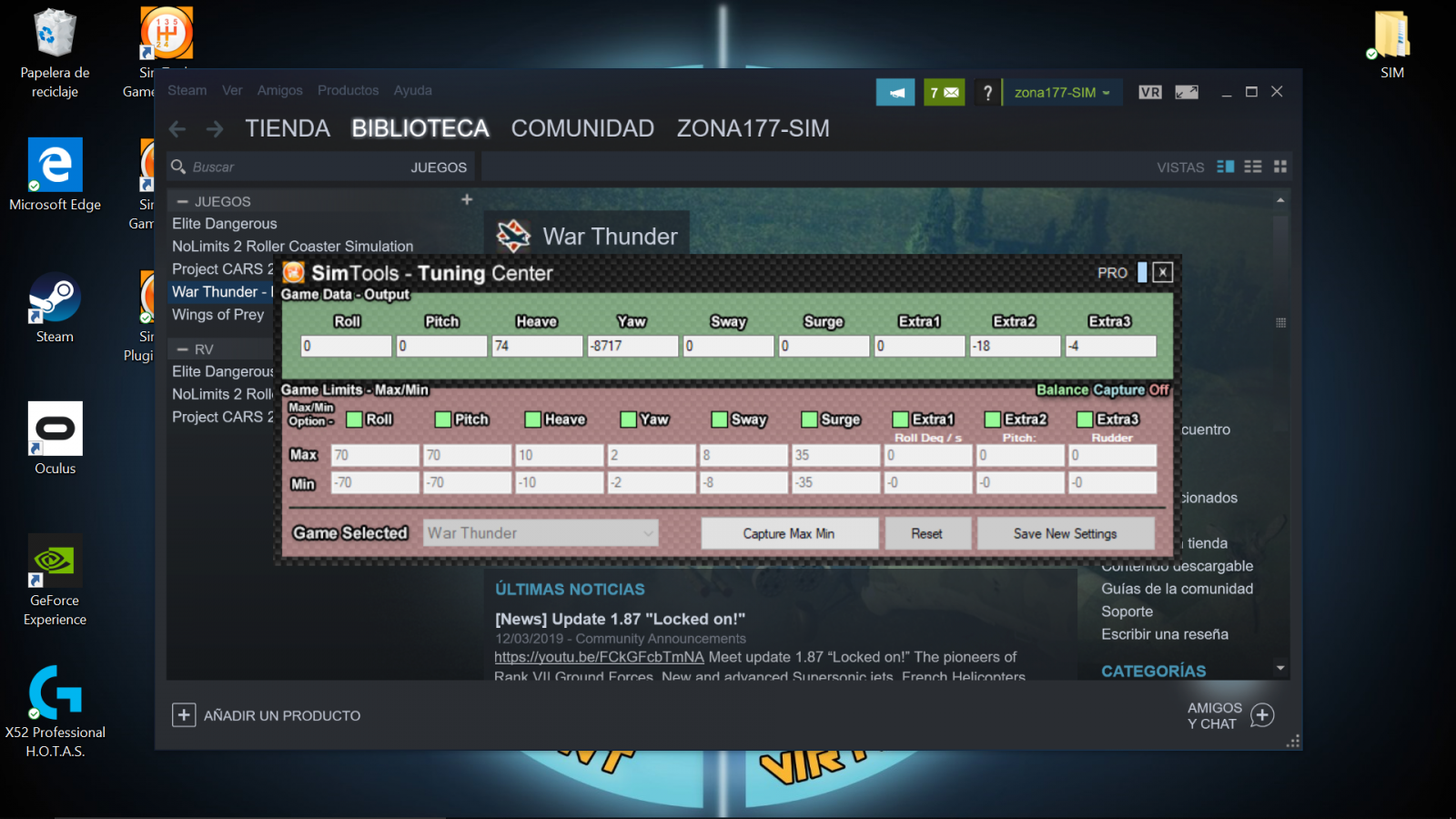Open the Steam menu
The height and width of the screenshot is (819, 1456).
coord(187,90)
